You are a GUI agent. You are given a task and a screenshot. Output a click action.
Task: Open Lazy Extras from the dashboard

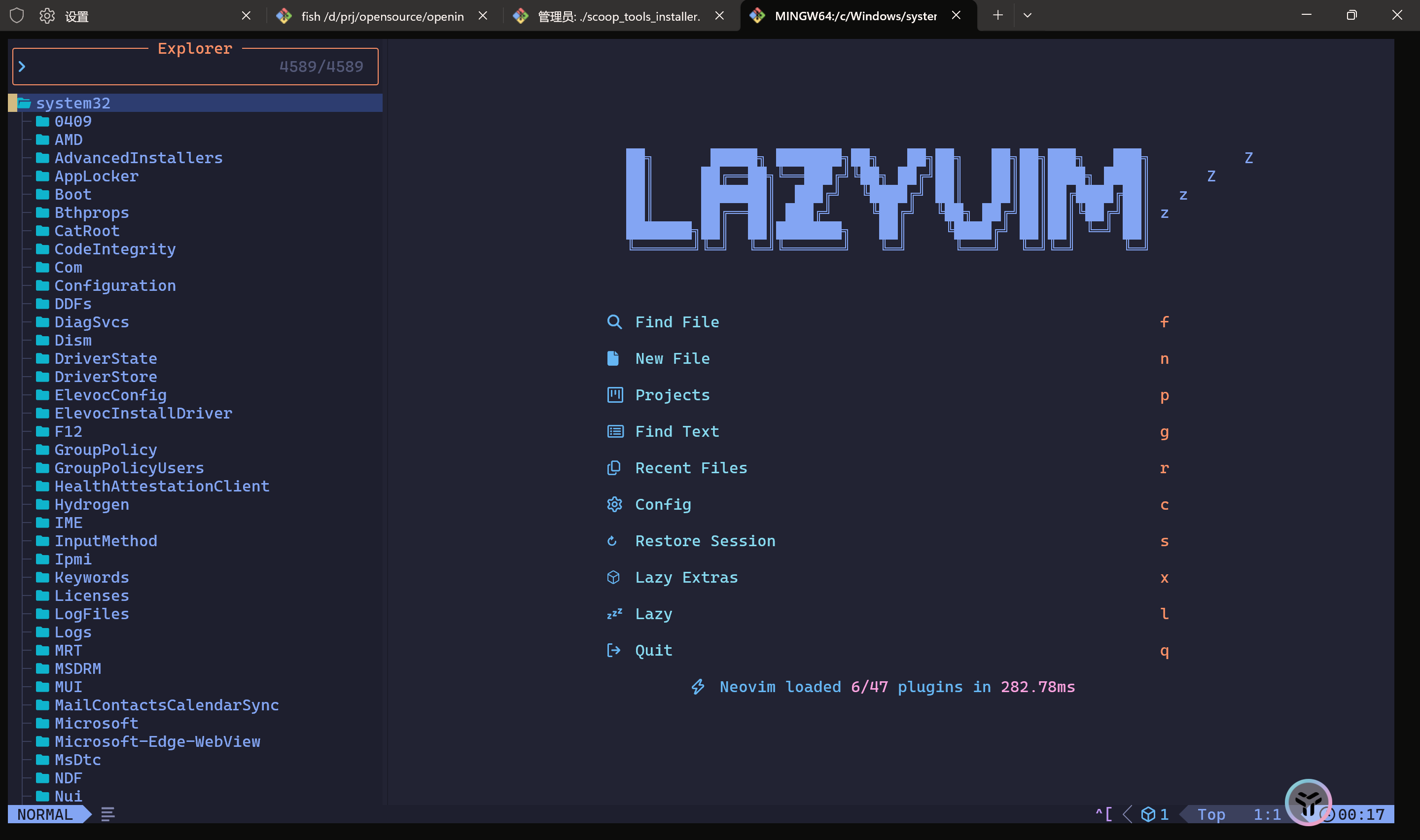[x=888, y=577]
